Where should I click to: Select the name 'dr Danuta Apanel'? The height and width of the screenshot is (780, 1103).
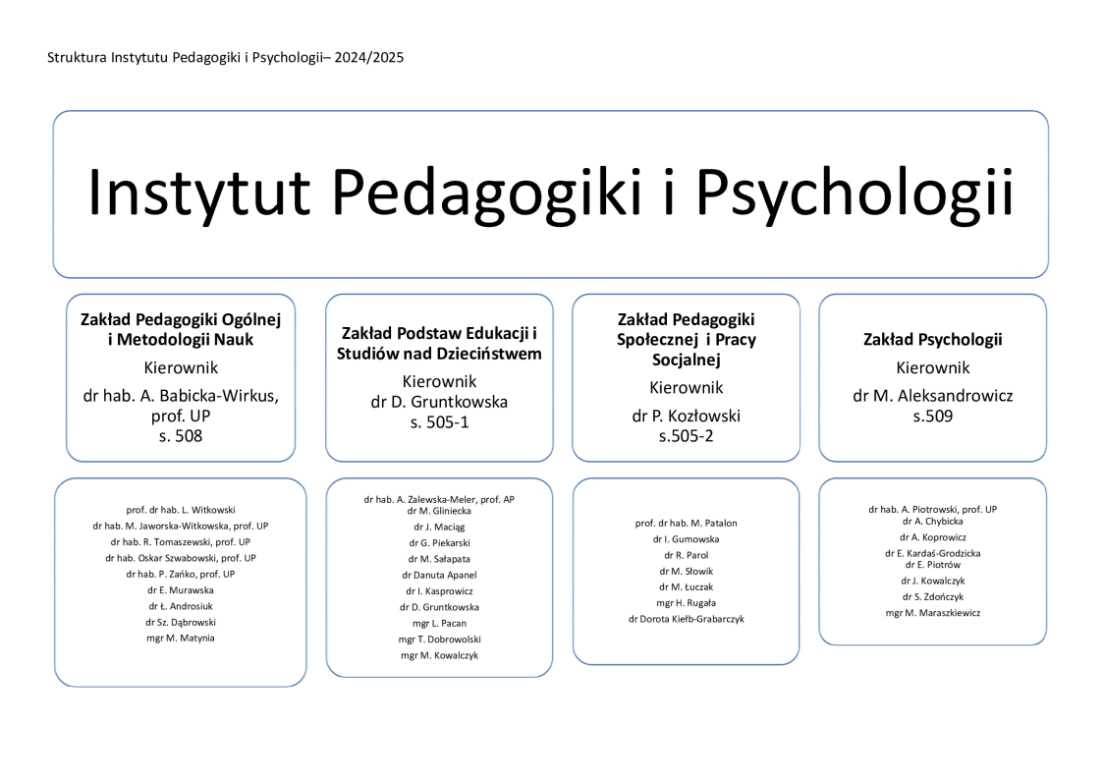439,575
